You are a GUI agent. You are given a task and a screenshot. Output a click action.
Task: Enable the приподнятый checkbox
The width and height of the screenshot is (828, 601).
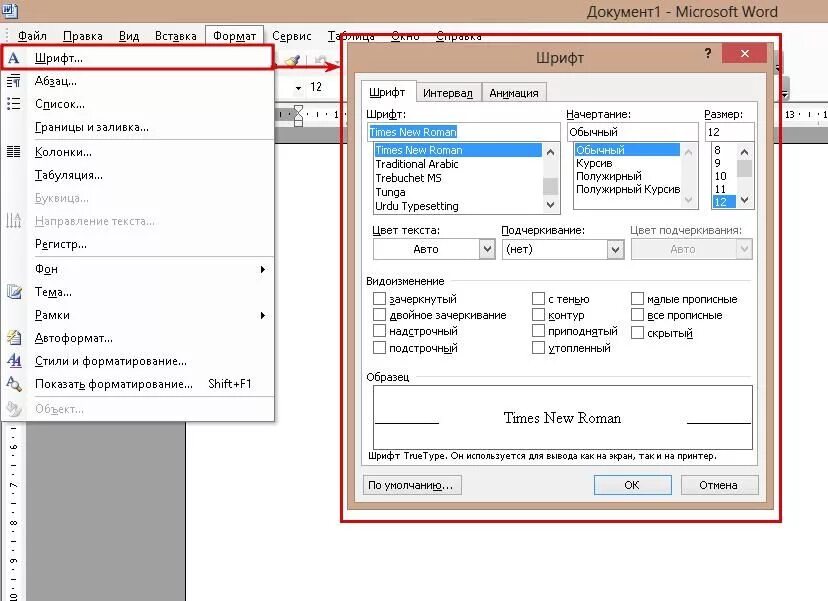tap(538, 331)
